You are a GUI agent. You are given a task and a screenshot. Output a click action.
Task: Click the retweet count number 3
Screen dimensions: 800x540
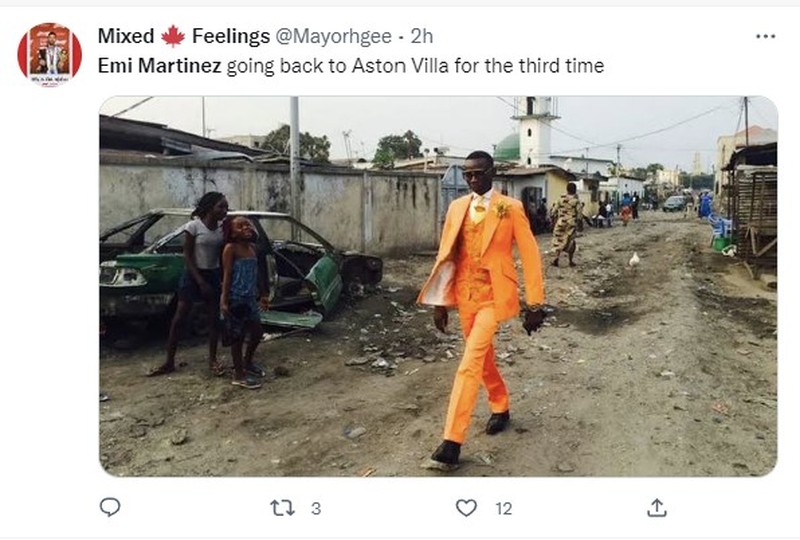pyautogui.click(x=316, y=508)
